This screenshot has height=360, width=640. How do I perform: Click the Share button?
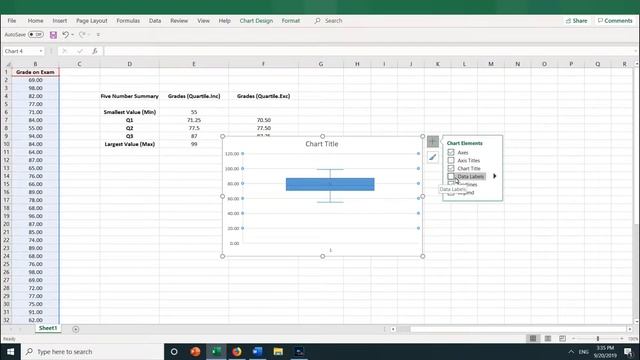[x=576, y=20]
